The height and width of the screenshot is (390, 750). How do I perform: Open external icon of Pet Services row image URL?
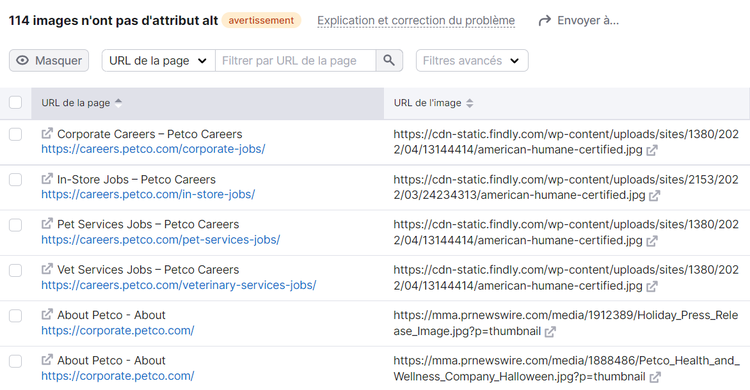click(651, 241)
